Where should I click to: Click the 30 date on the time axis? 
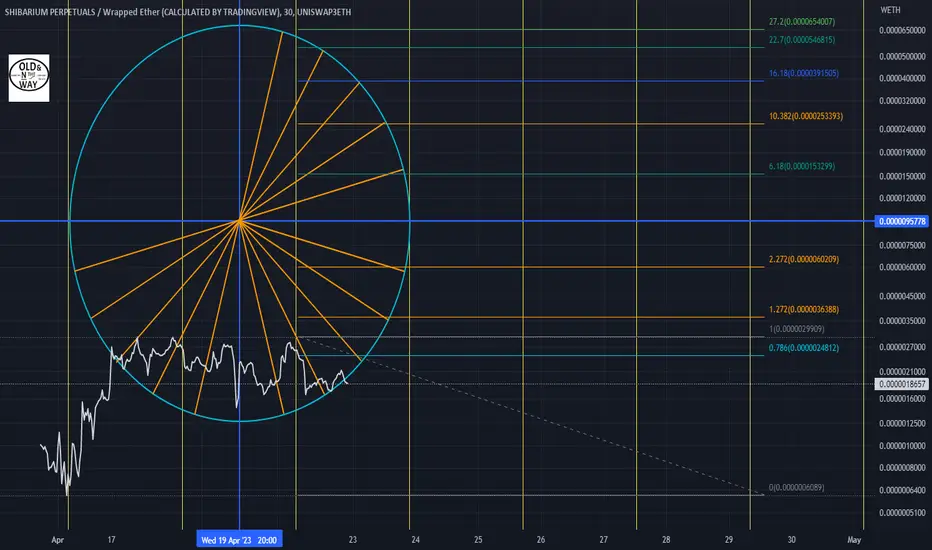coord(791,540)
